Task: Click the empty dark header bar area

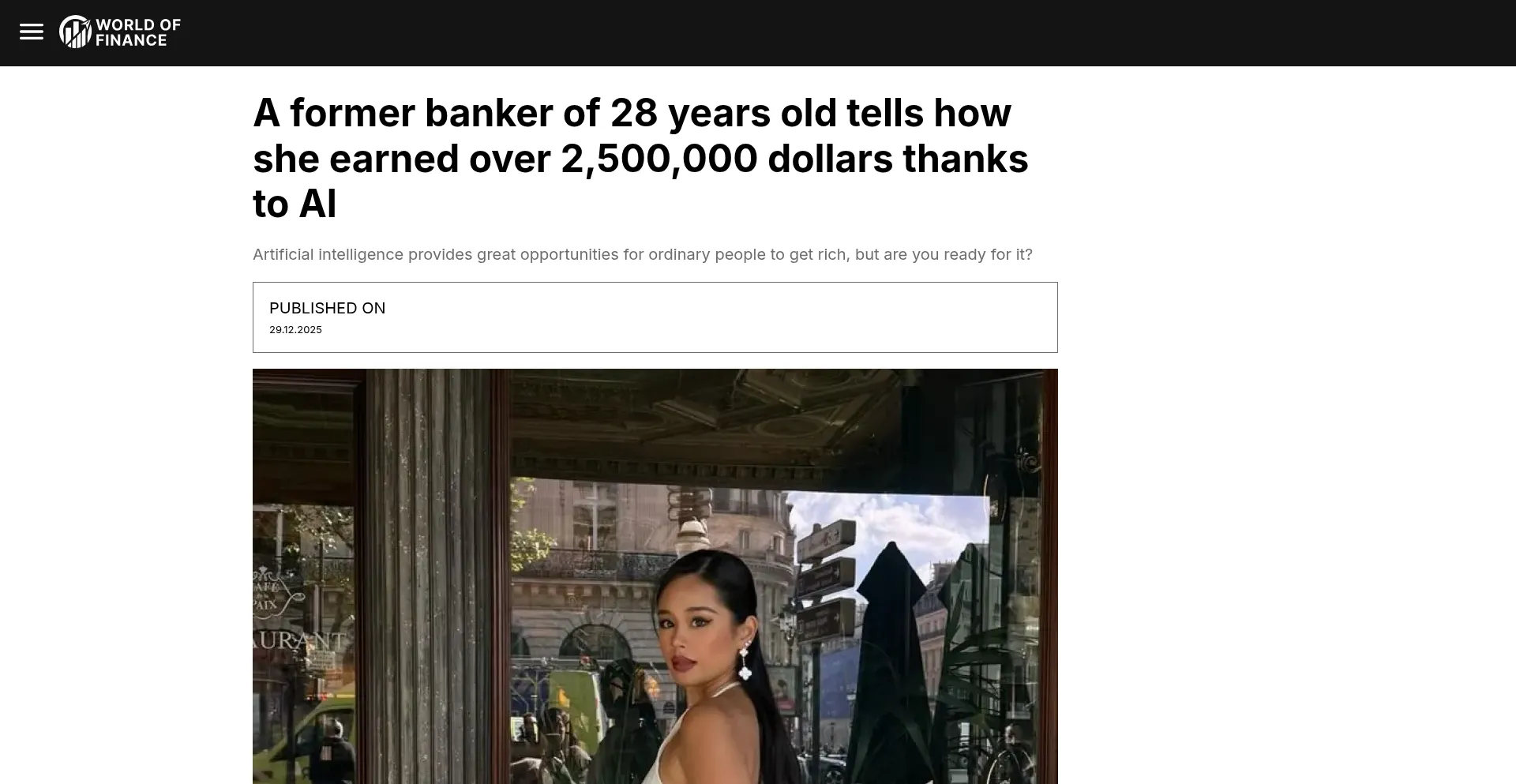Action: (790, 32)
